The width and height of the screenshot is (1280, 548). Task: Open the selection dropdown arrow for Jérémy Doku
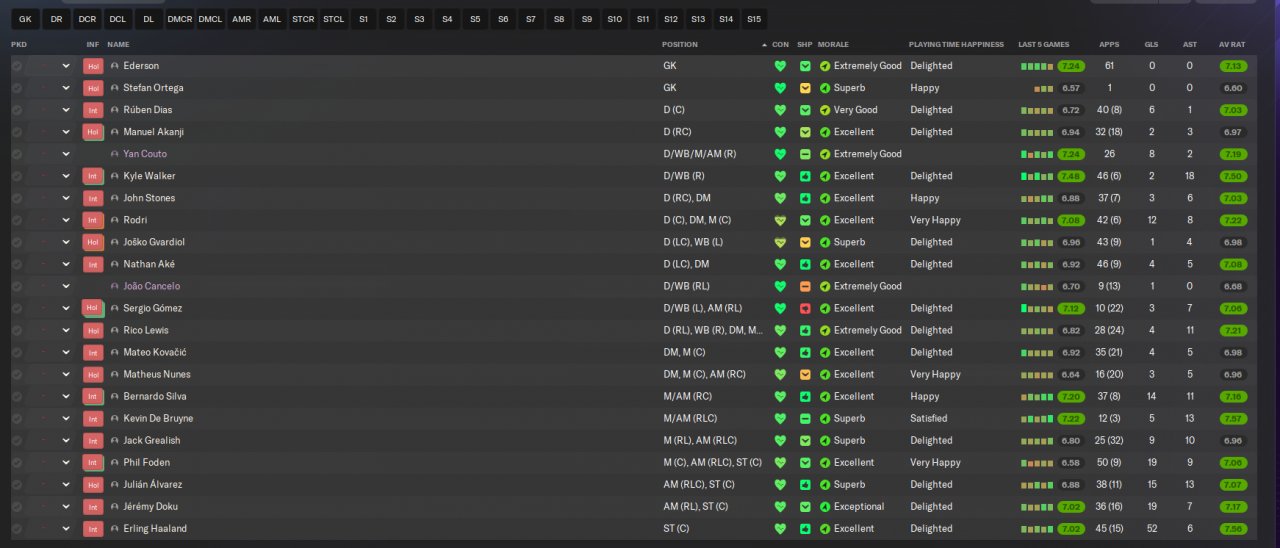pos(66,506)
